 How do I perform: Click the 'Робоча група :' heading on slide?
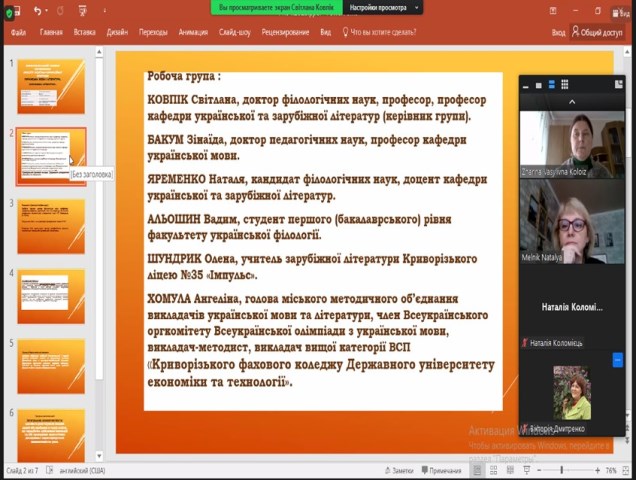click(x=184, y=76)
